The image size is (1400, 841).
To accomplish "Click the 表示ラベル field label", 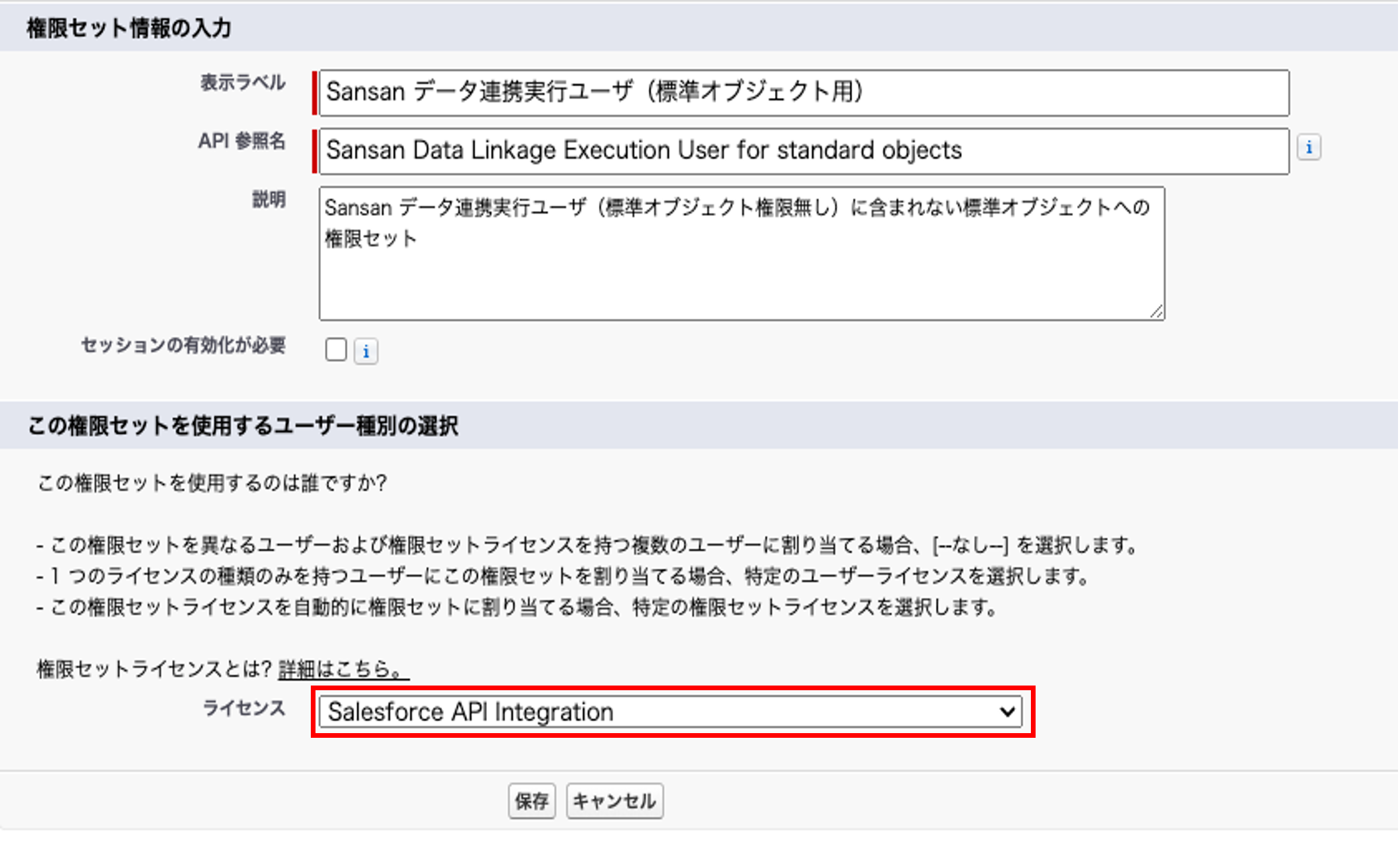I will [243, 83].
